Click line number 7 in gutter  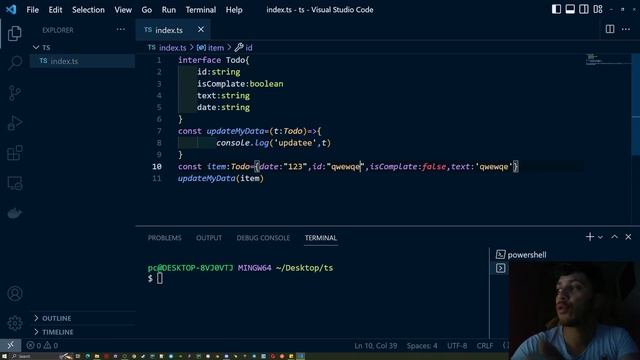tap(159, 131)
